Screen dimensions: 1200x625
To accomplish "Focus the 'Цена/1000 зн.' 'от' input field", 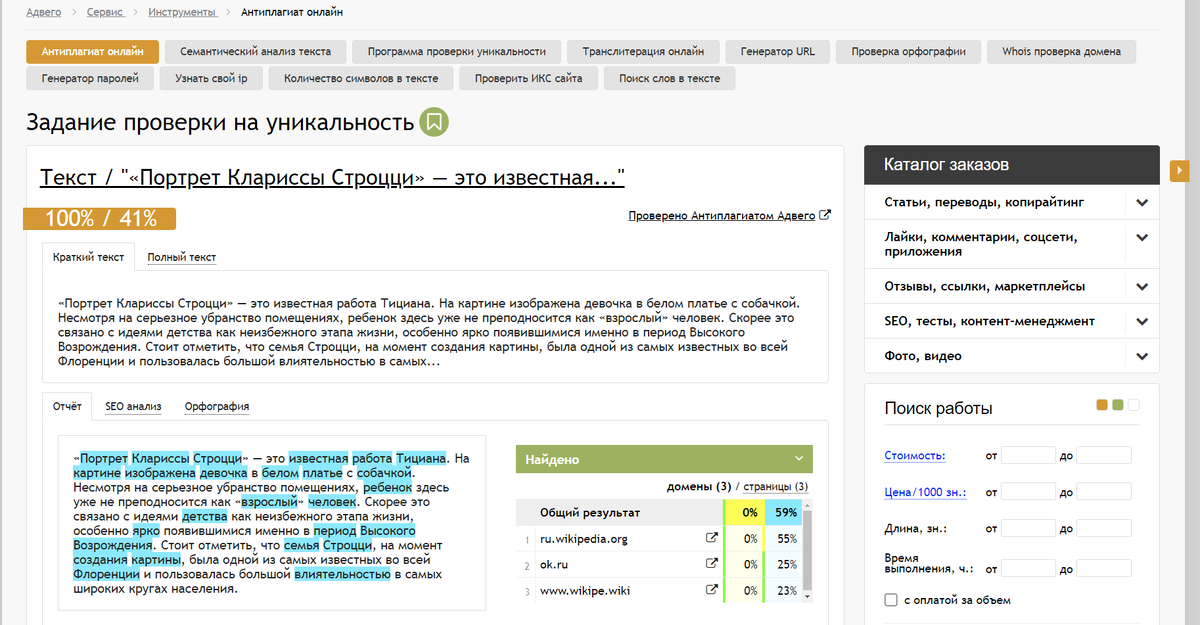I will pyautogui.click(x=1028, y=492).
